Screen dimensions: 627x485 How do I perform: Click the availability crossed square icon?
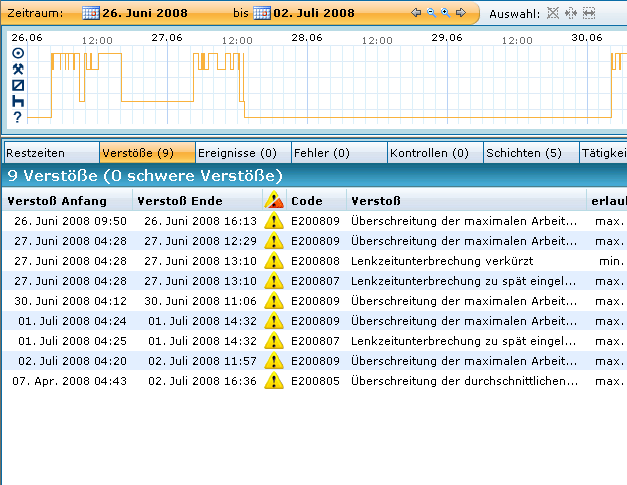(x=17, y=85)
